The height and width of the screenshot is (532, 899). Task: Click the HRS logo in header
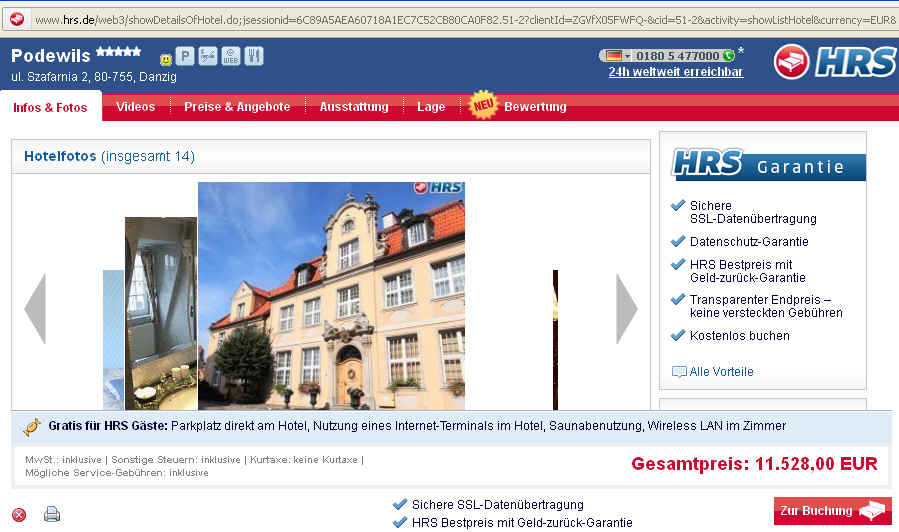(x=835, y=62)
